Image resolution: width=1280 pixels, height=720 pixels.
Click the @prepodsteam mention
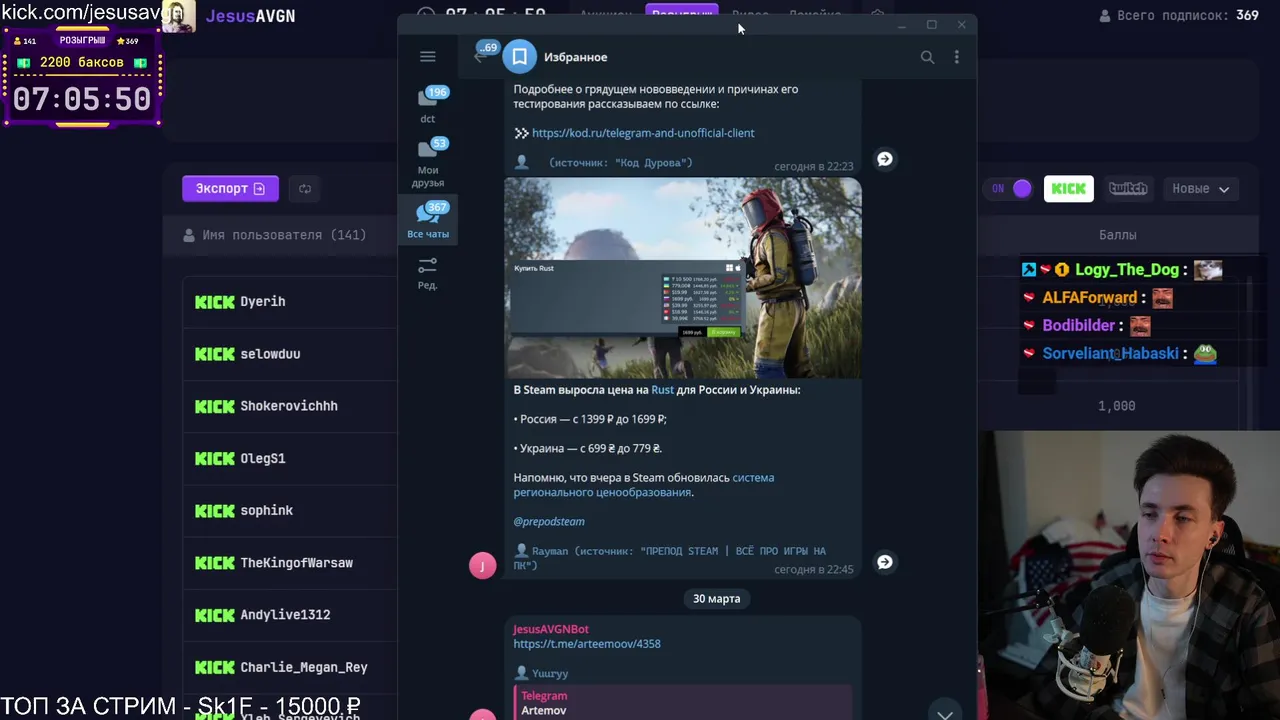tap(549, 522)
